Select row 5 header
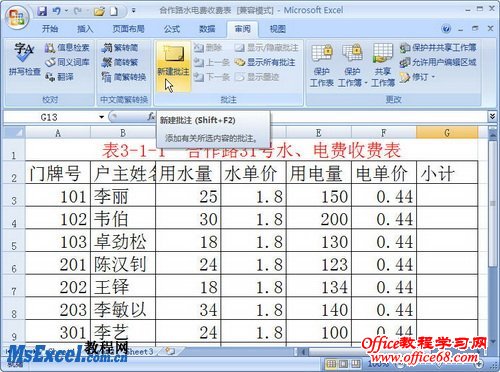Image resolution: width=500 pixels, height=372 pixels. click(x=14, y=241)
